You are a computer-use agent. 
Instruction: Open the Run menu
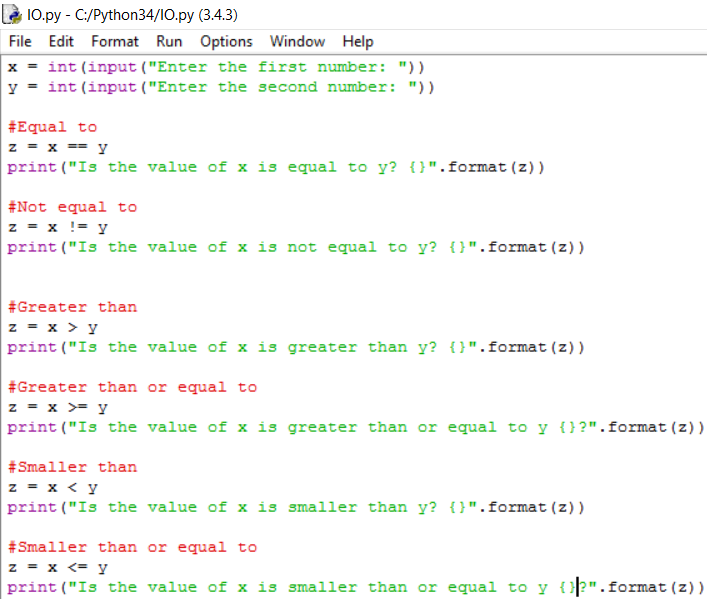point(169,41)
